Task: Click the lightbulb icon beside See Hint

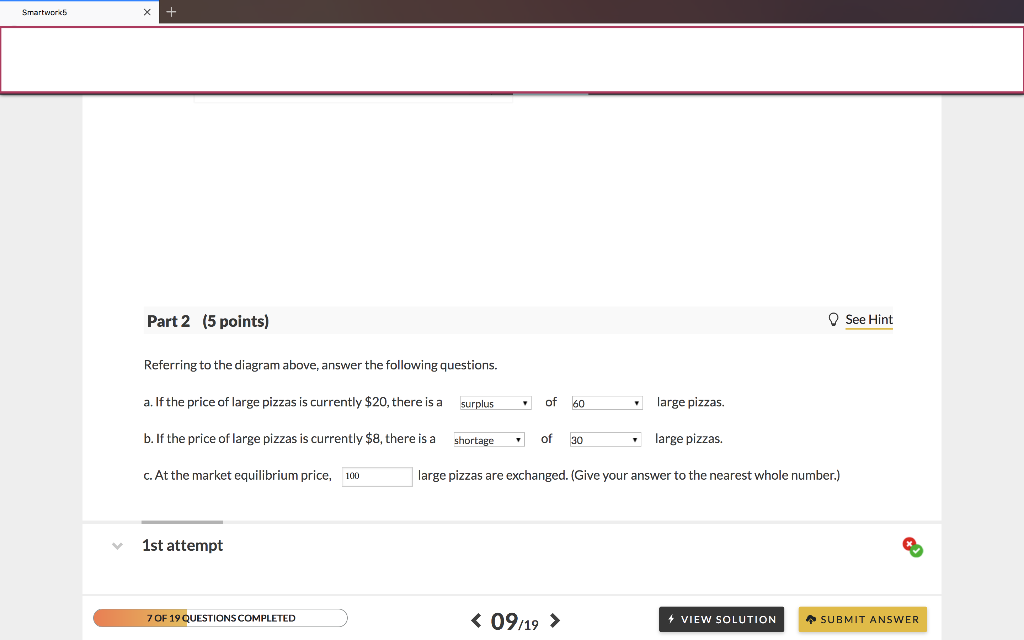Action: tap(833, 319)
